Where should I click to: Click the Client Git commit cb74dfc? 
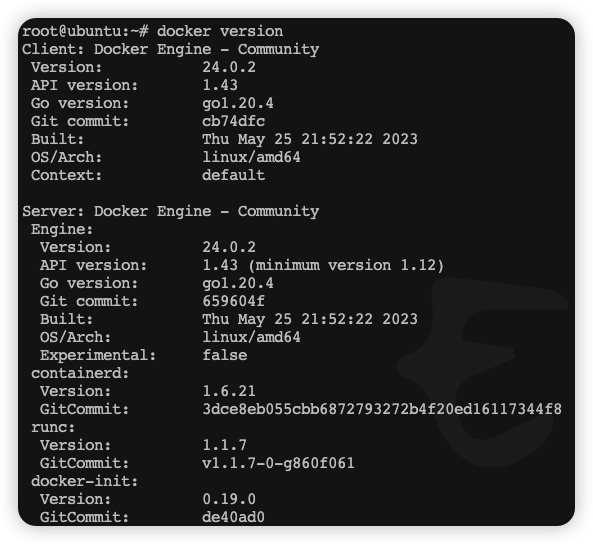click(233, 121)
